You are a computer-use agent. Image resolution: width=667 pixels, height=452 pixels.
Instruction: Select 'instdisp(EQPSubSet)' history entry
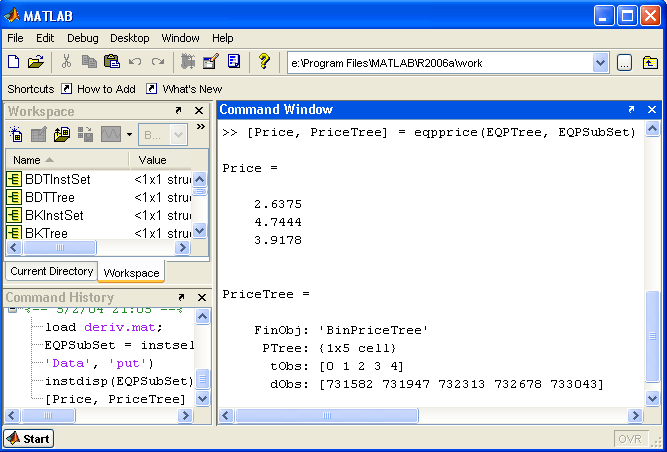point(119,381)
